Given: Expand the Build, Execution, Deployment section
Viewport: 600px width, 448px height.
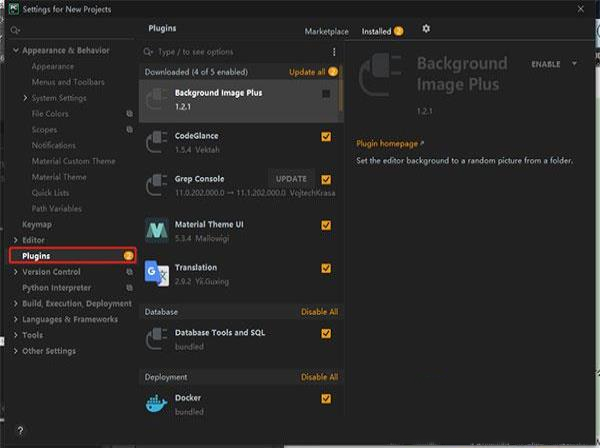Looking at the screenshot, I should [15, 303].
